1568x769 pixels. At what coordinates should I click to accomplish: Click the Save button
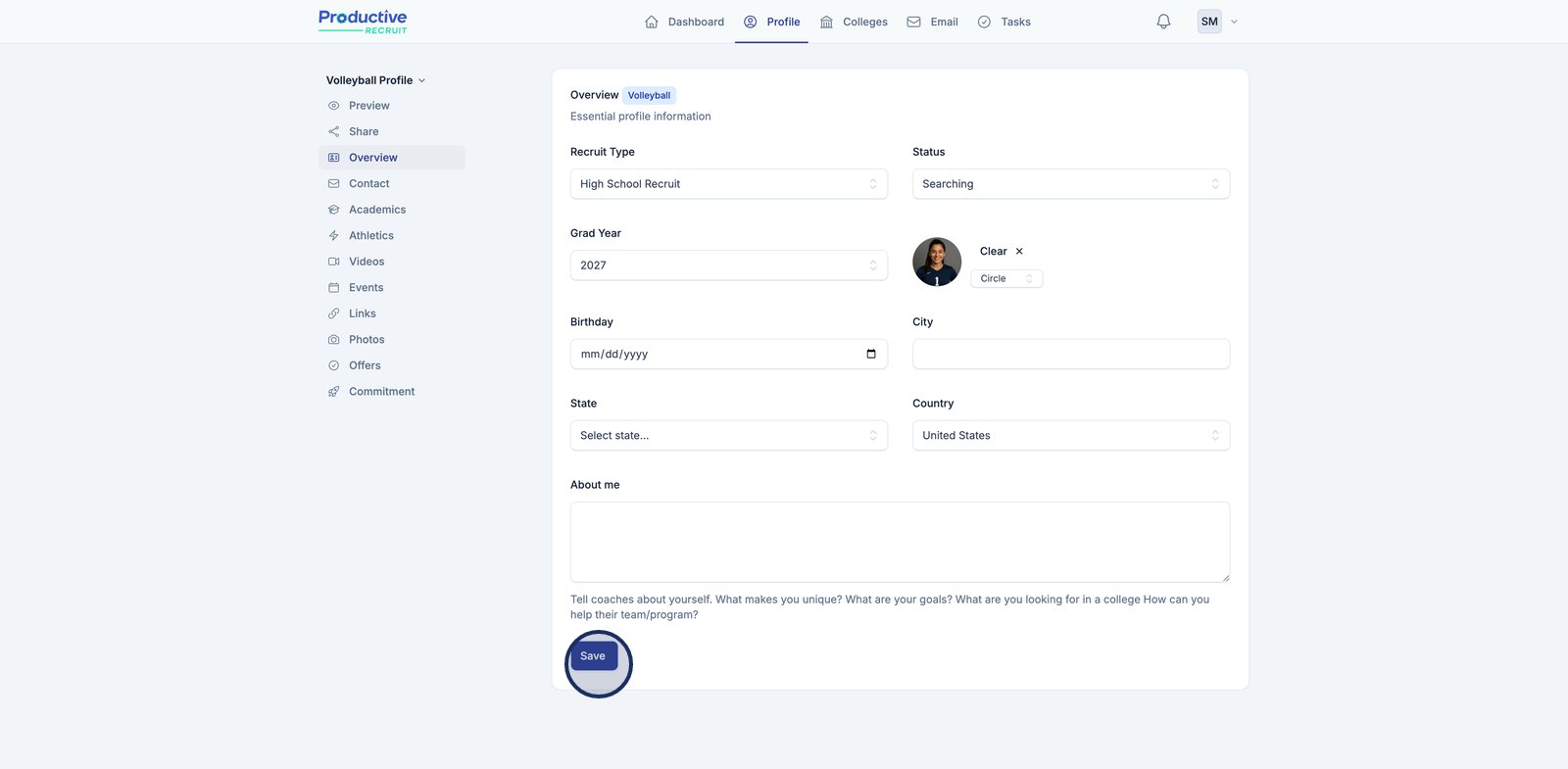[593, 656]
